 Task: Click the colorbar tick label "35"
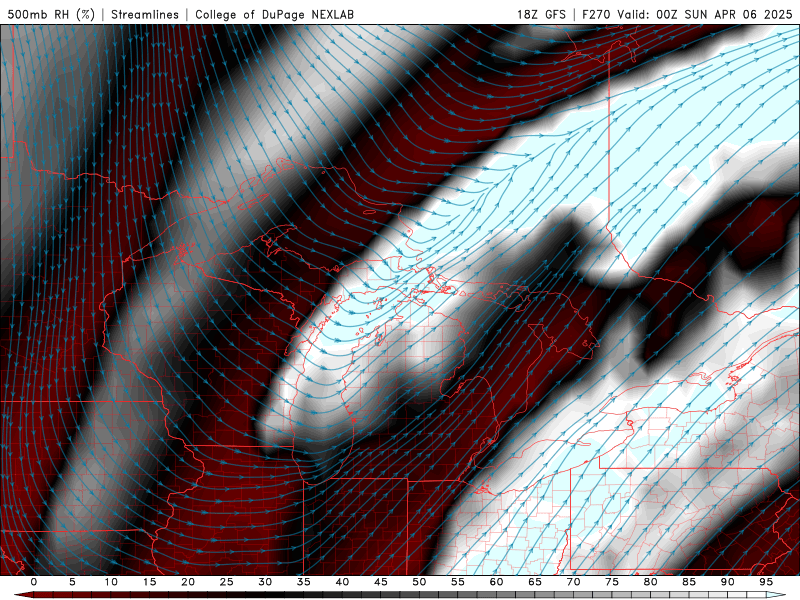(x=304, y=582)
